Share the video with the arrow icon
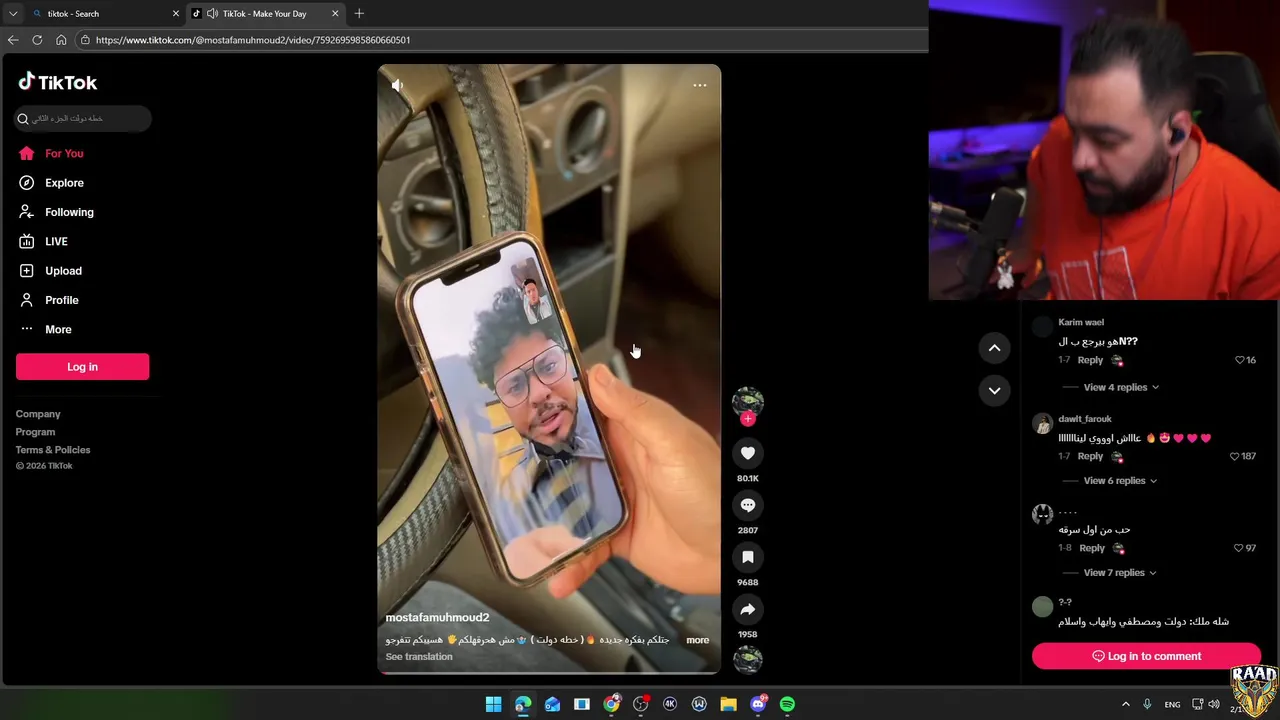 (x=748, y=609)
